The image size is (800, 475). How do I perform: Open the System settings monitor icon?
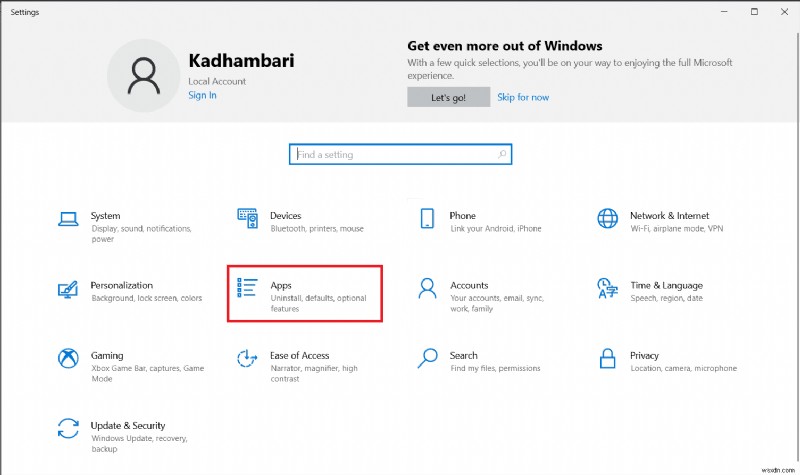click(x=68, y=218)
